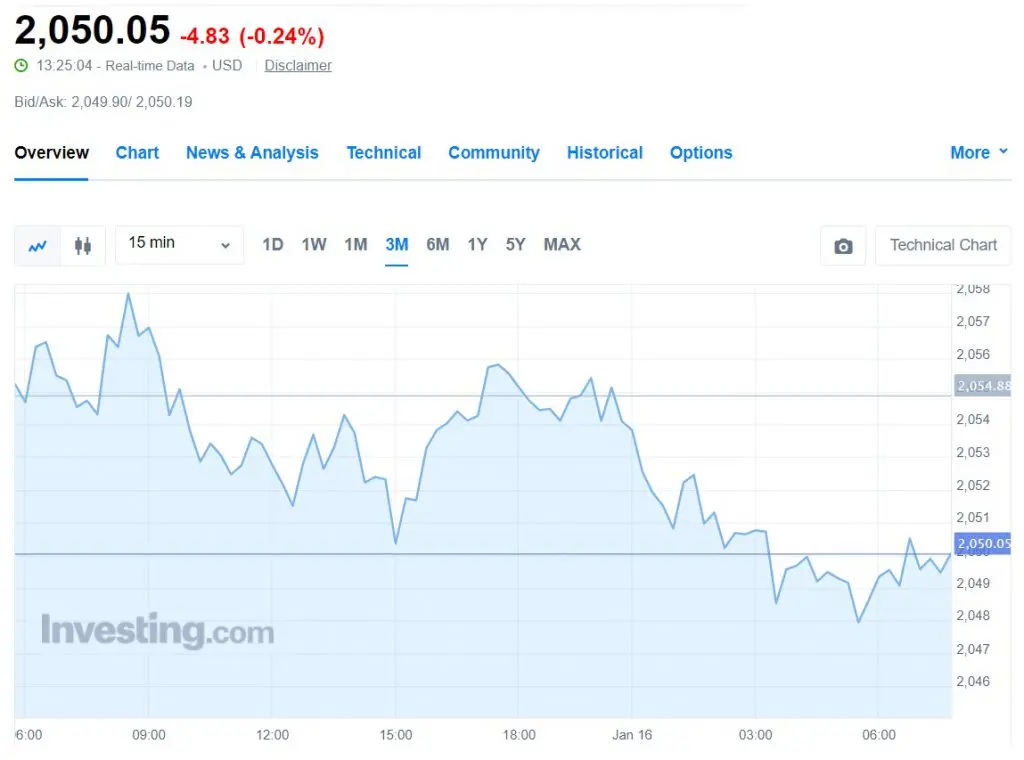
Task: Click the camera screenshot icon
Action: (843, 246)
